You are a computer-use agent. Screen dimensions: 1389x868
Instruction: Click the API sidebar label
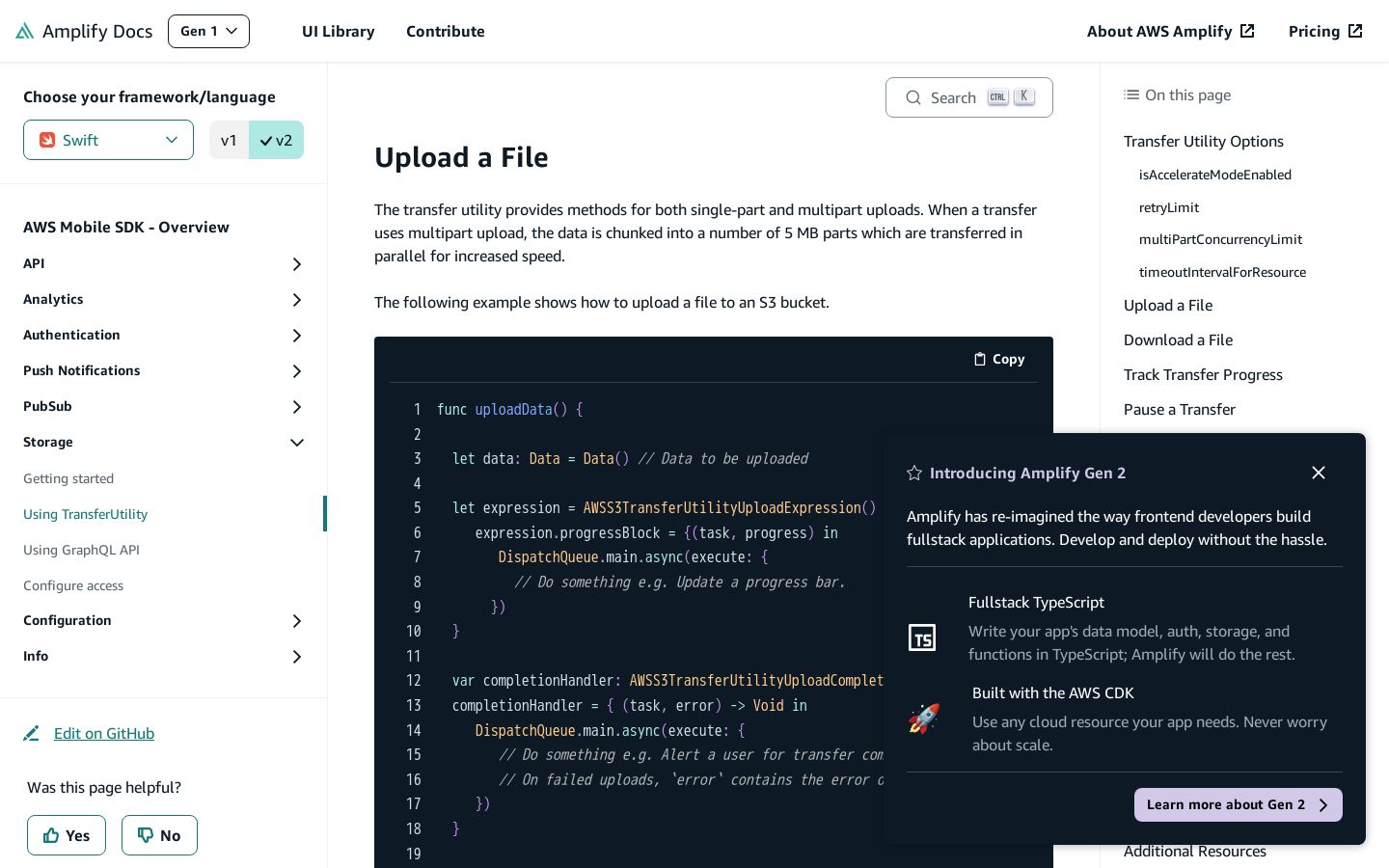pos(34,263)
